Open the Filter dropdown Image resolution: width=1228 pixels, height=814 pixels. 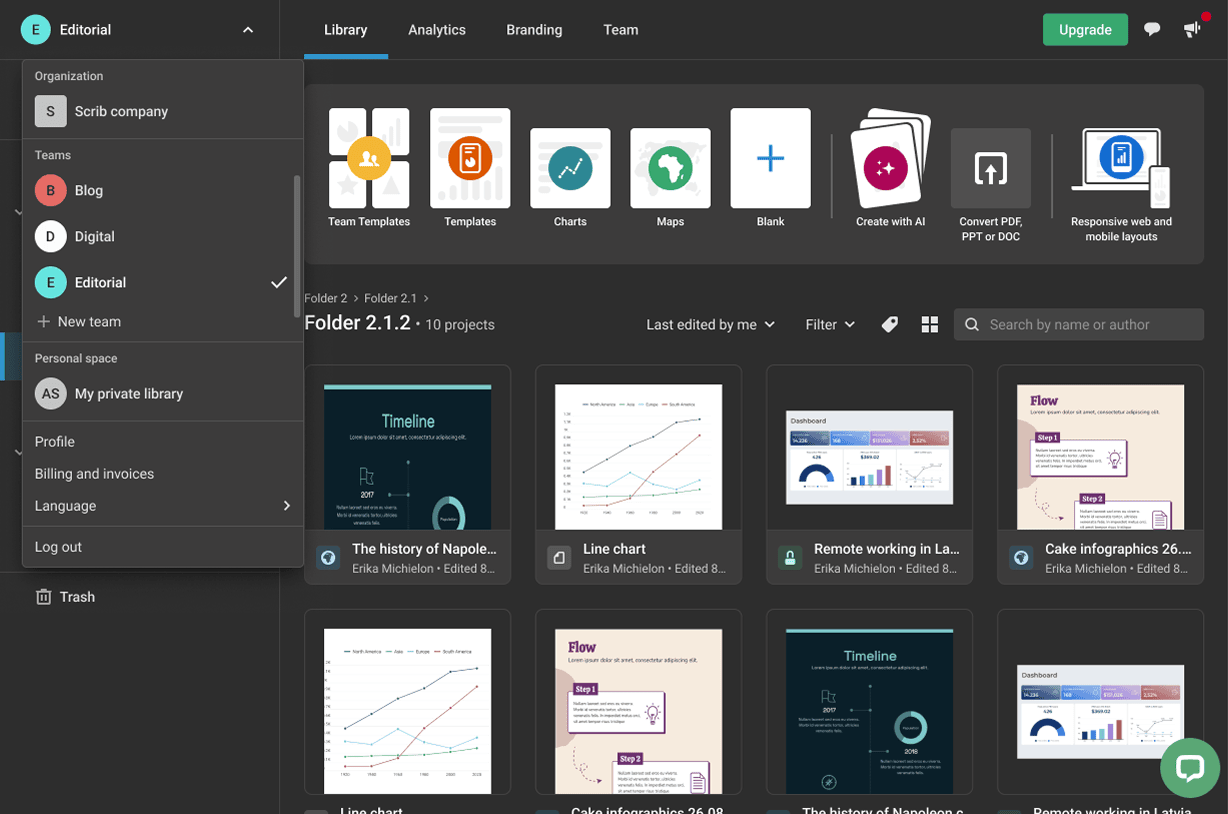pyautogui.click(x=831, y=324)
